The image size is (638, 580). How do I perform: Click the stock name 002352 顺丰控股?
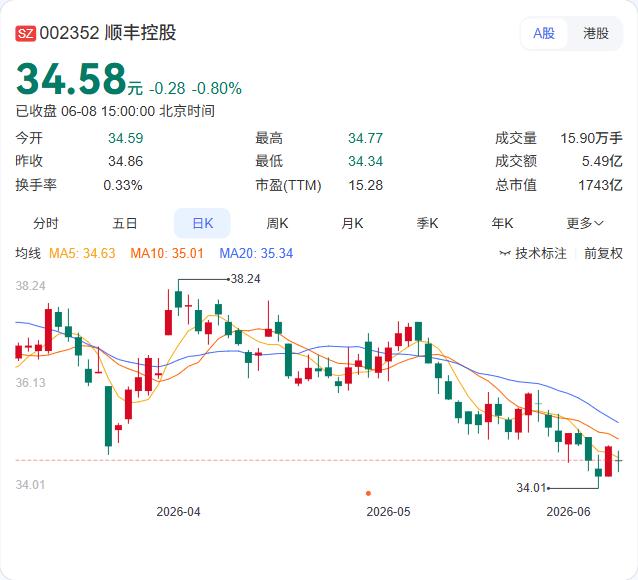point(108,33)
